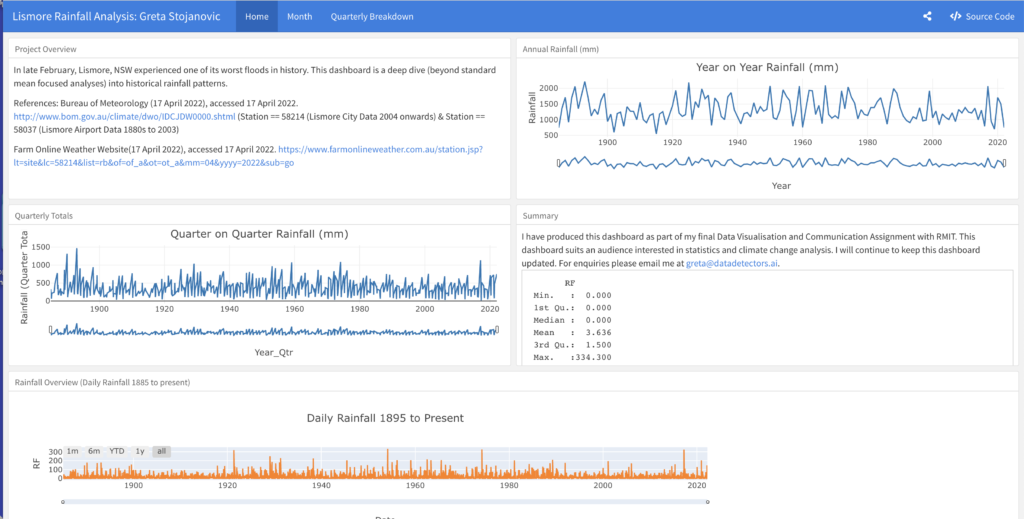The width and height of the screenshot is (1024, 519).
Task: Open the Month tab
Action: (299, 16)
